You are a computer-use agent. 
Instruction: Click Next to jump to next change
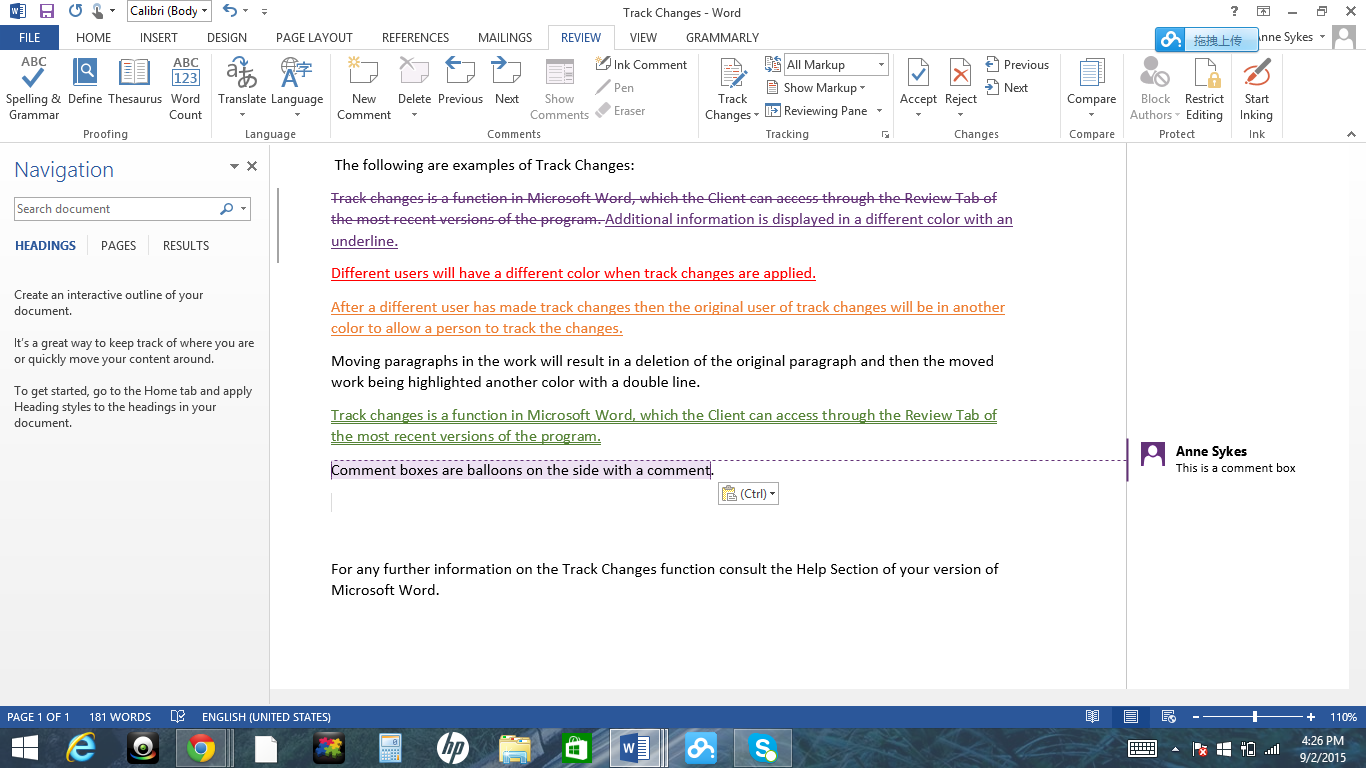1011,87
